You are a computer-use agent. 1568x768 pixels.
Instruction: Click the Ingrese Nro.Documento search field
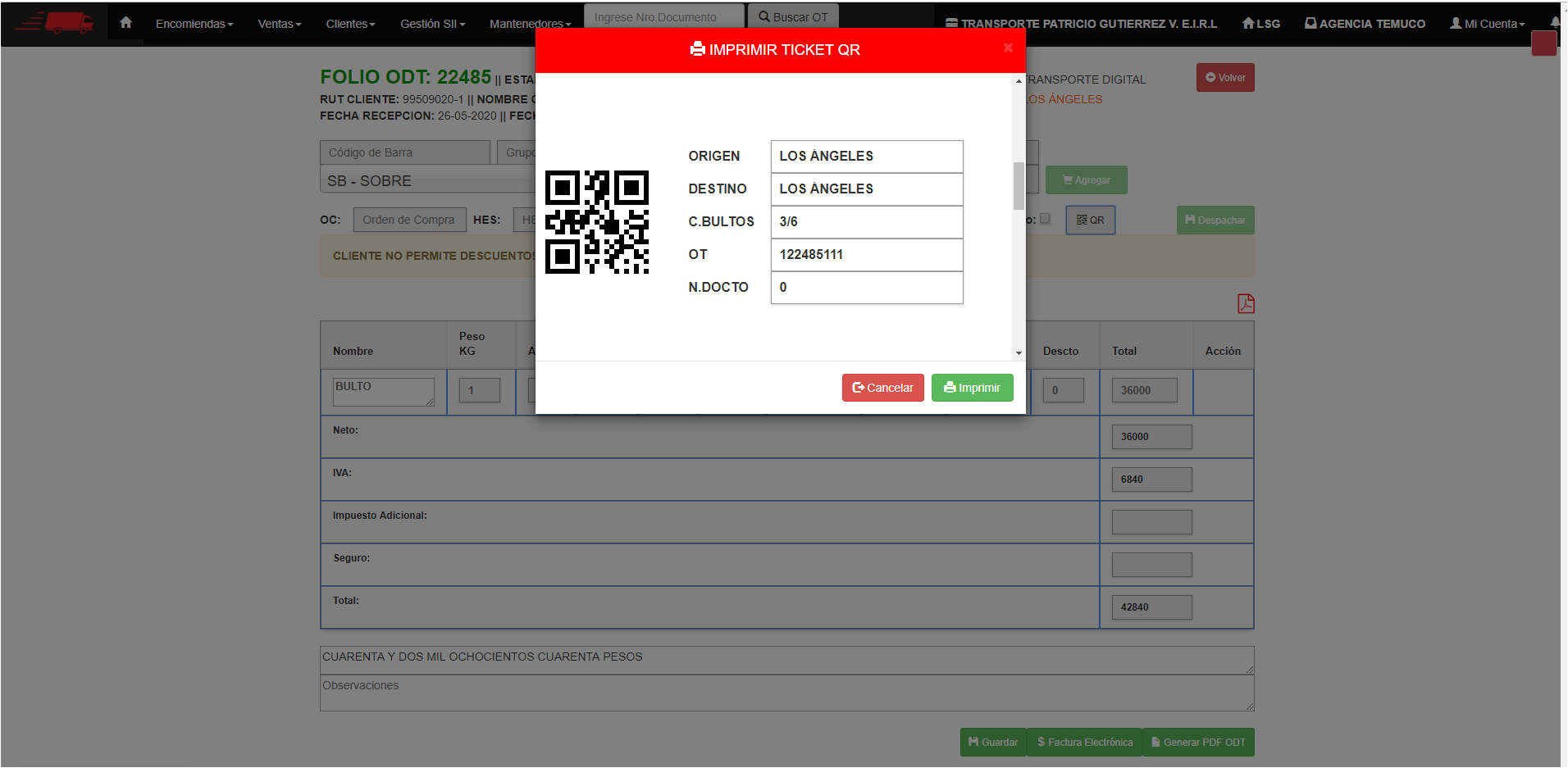pos(664,16)
